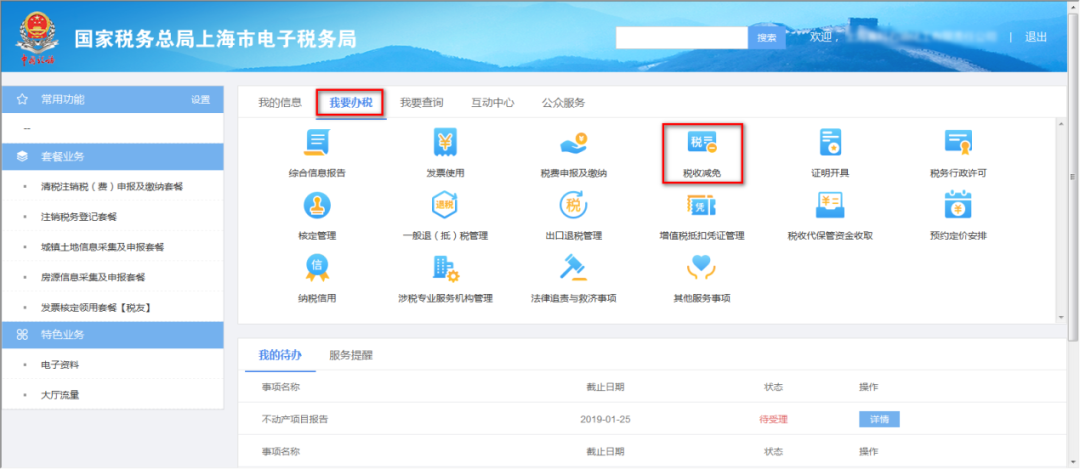Open 清税注销税（费）申报及缴纳套餐
This screenshot has width=1080, height=469.
[x=112, y=187]
